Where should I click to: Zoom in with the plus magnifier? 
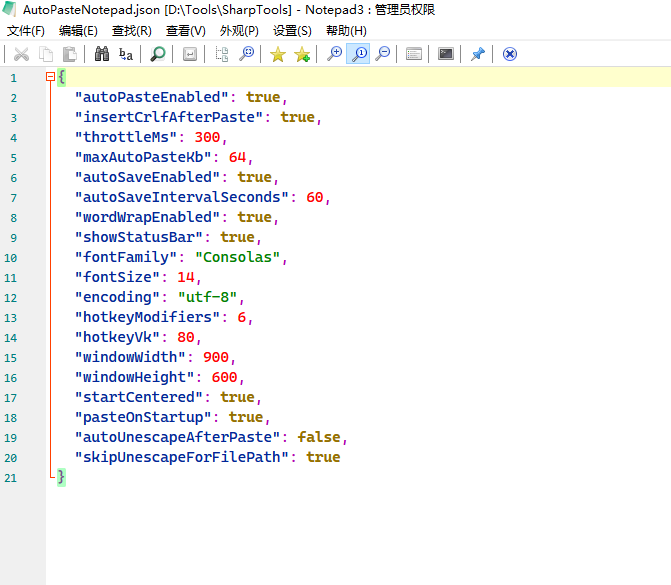[334, 54]
